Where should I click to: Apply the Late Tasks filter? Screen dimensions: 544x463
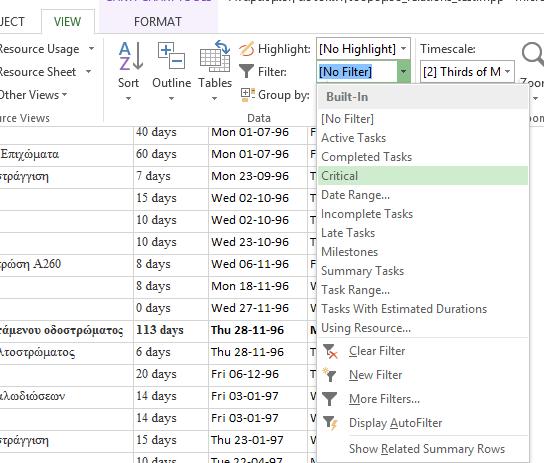tap(423, 233)
